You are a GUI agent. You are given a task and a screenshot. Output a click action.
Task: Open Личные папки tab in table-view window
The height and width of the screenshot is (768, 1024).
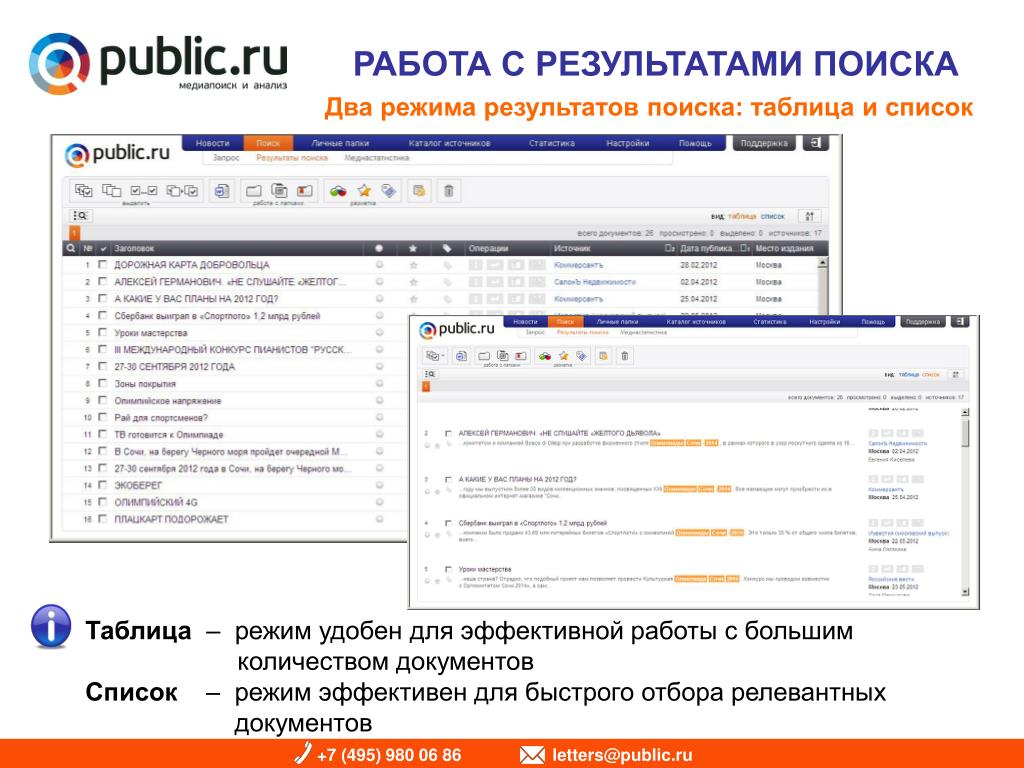tap(340, 142)
